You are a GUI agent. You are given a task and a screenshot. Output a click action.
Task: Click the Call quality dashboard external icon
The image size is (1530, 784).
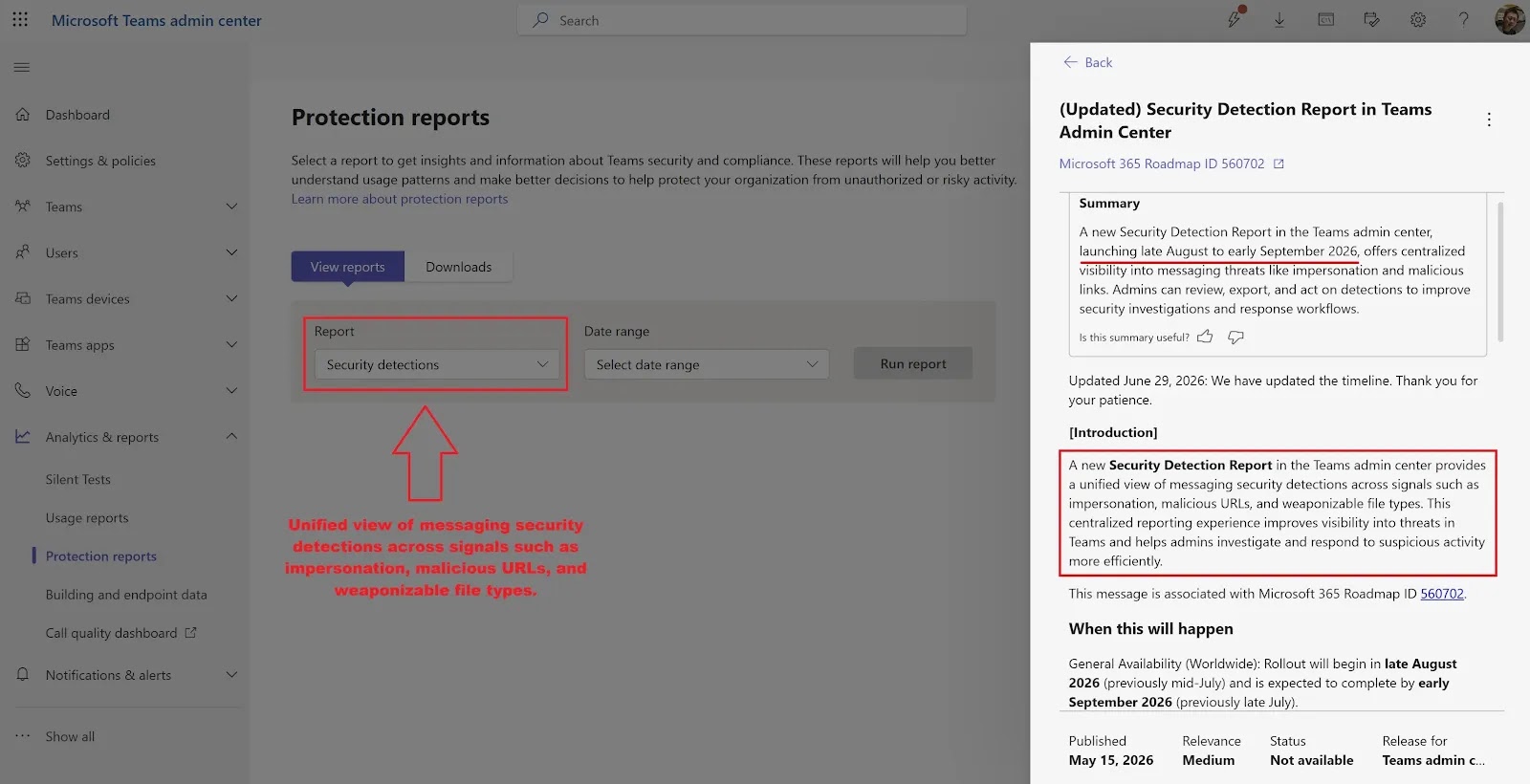(190, 632)
